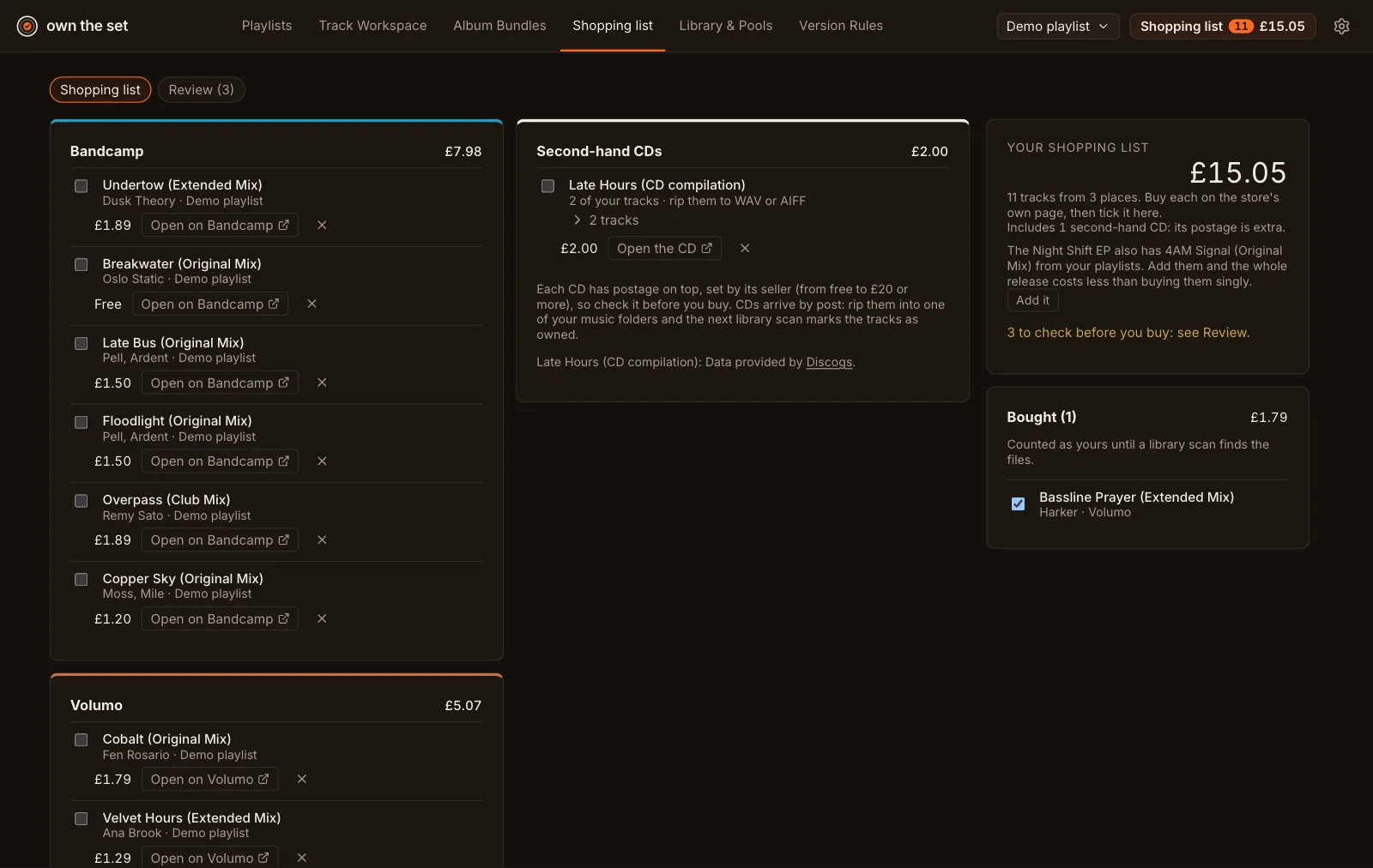Open Breakwater on Bandcamp
This screenshot has width=1373, height=868.
(x=210, y=304)
